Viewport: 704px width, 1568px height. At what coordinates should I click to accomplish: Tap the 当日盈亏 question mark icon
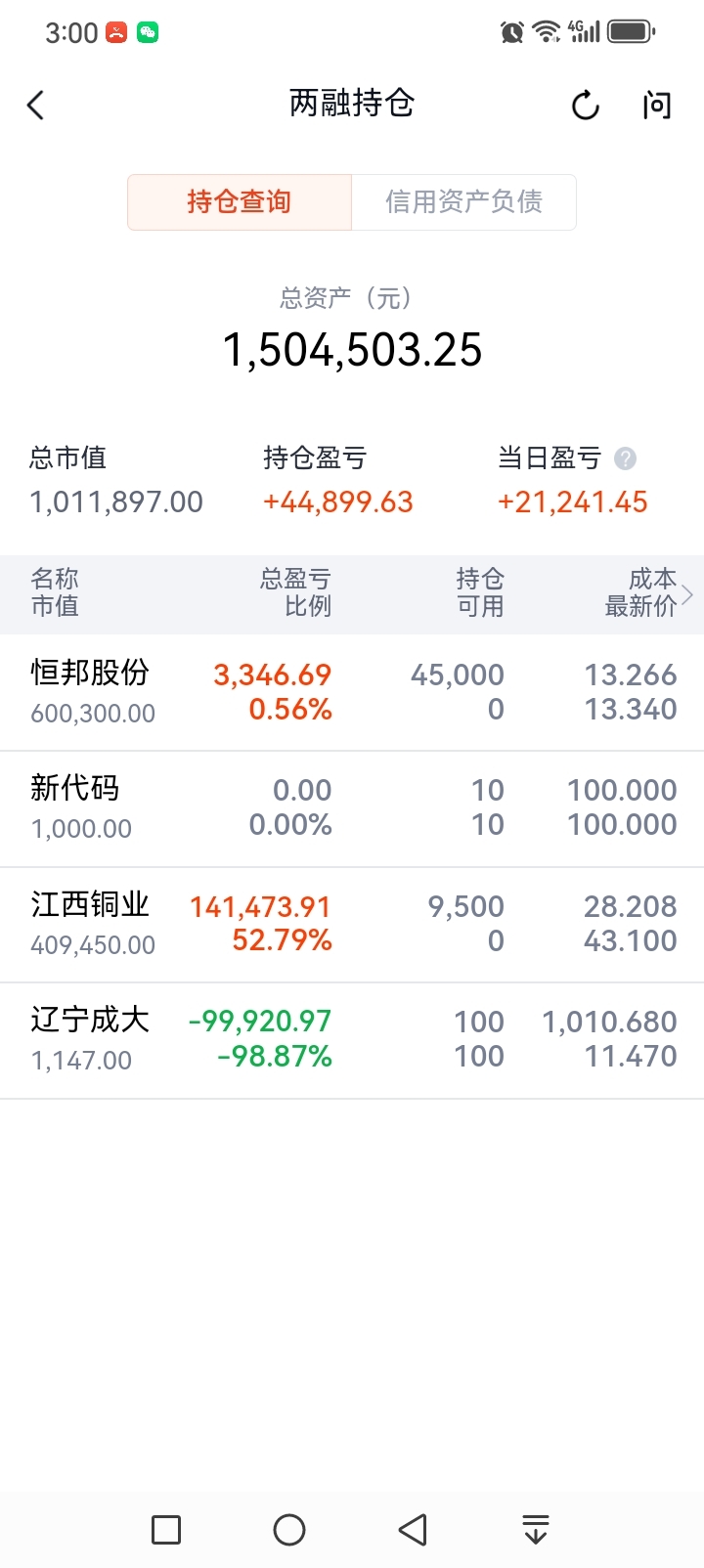[625, 457]
